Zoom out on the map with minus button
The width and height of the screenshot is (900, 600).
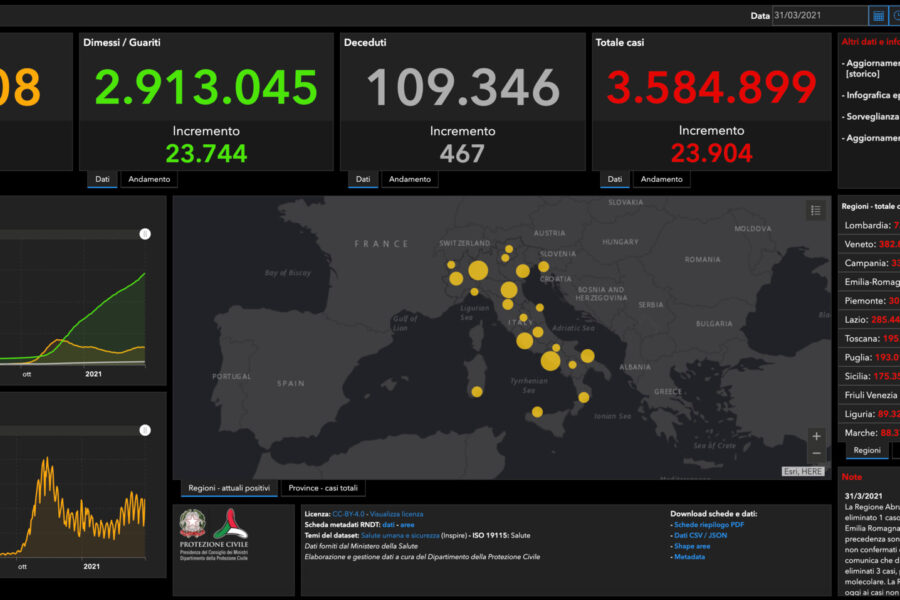point(816,453)
